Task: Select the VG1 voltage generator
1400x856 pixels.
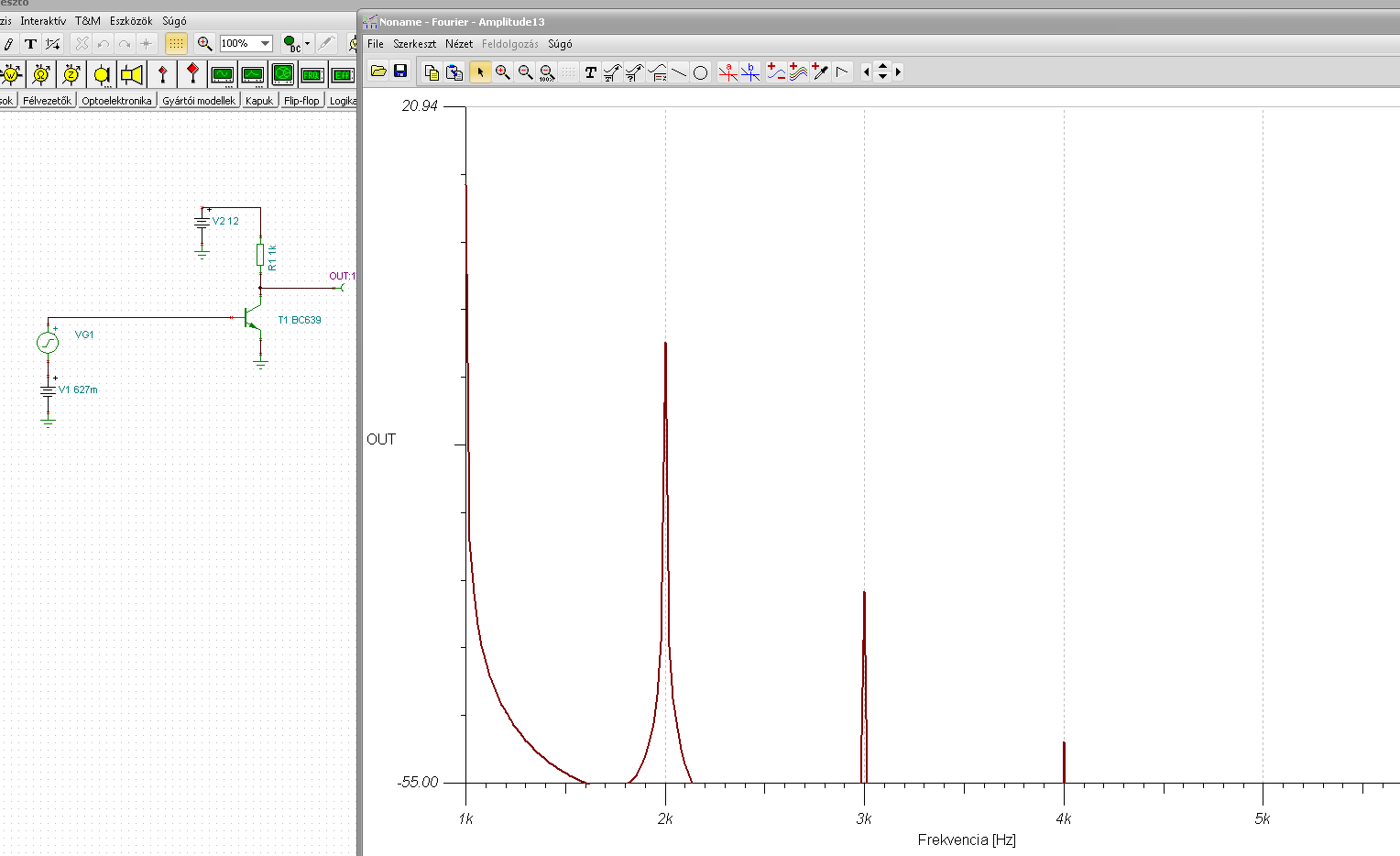Action: pos(48,343)
